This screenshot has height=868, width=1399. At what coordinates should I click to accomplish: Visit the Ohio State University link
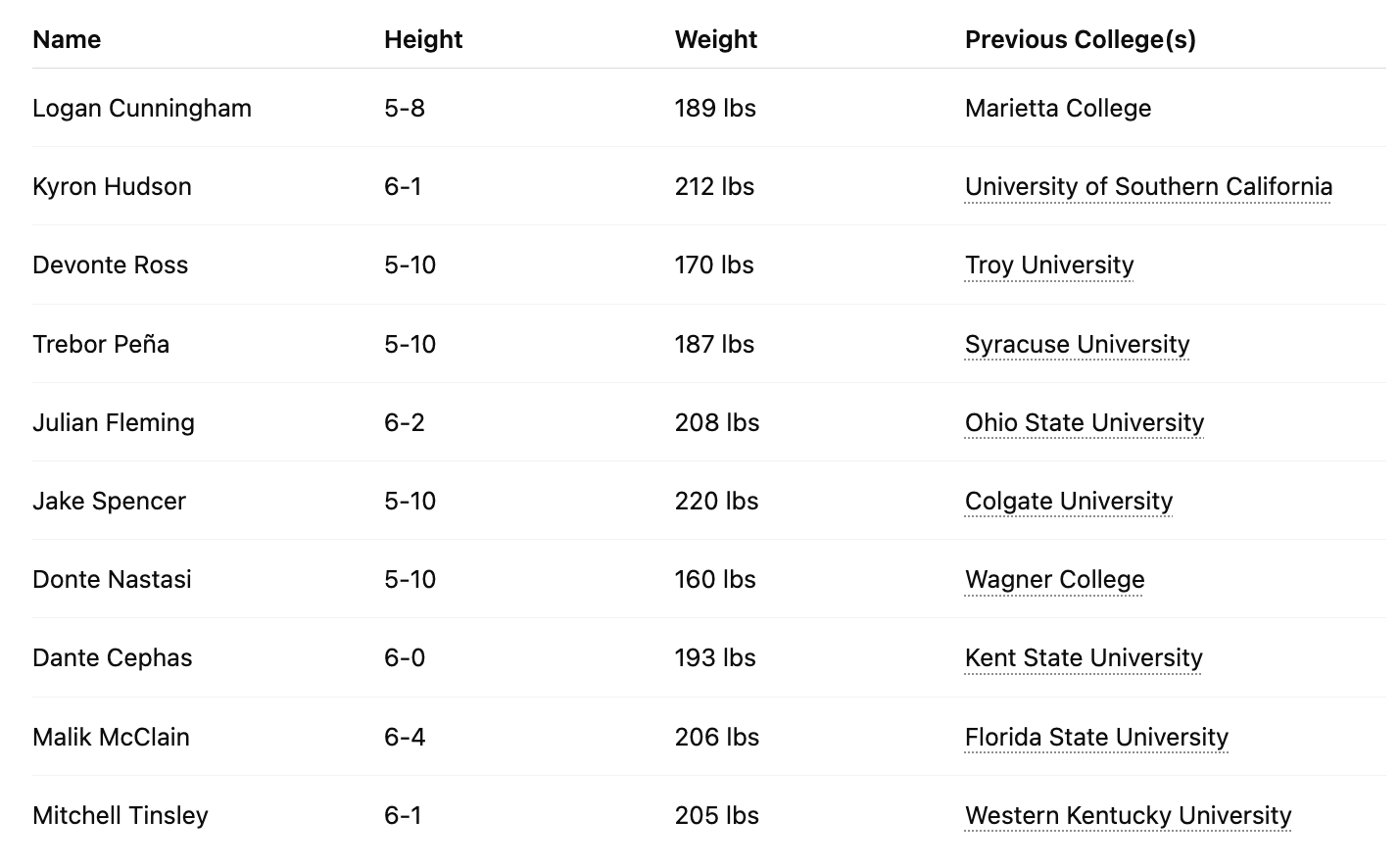(1085, 423)
